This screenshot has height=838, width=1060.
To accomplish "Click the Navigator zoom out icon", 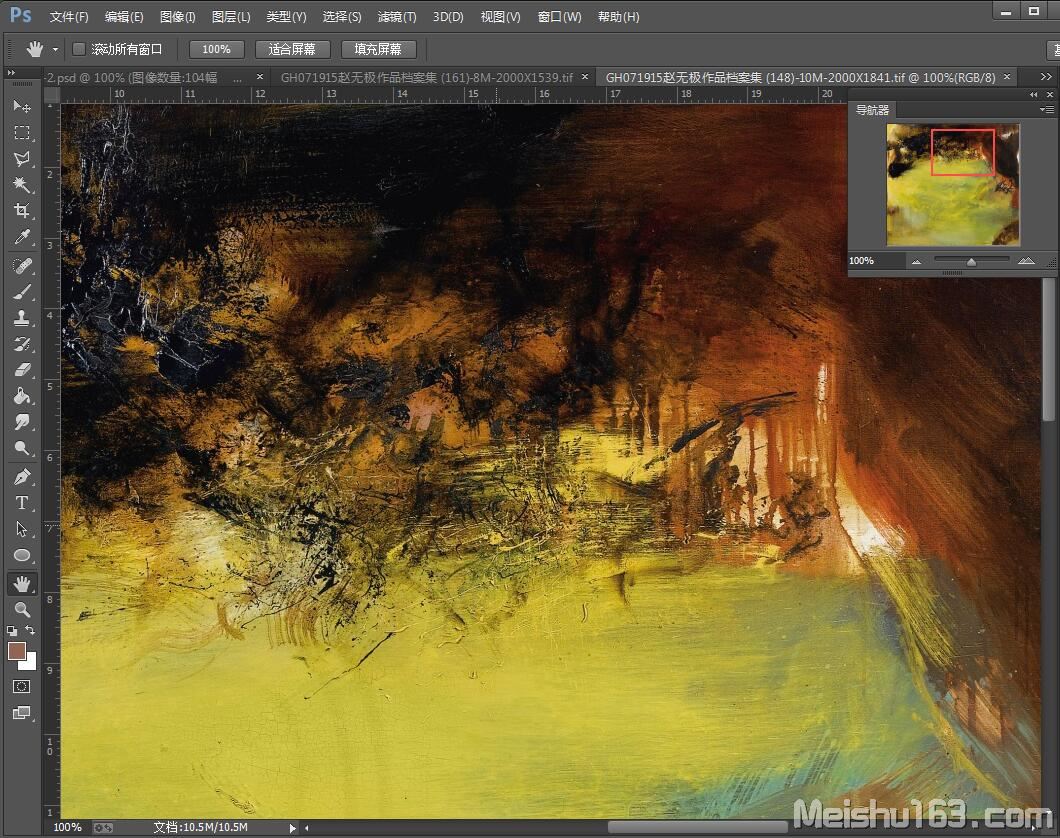I will pos(916,261).
